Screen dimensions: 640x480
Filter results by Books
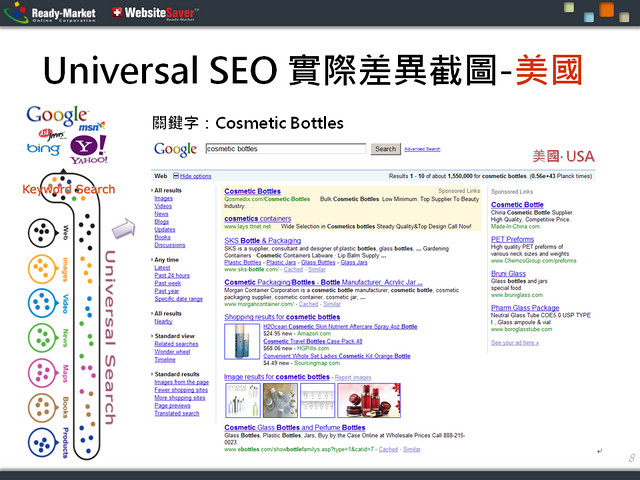coord(162,237)
